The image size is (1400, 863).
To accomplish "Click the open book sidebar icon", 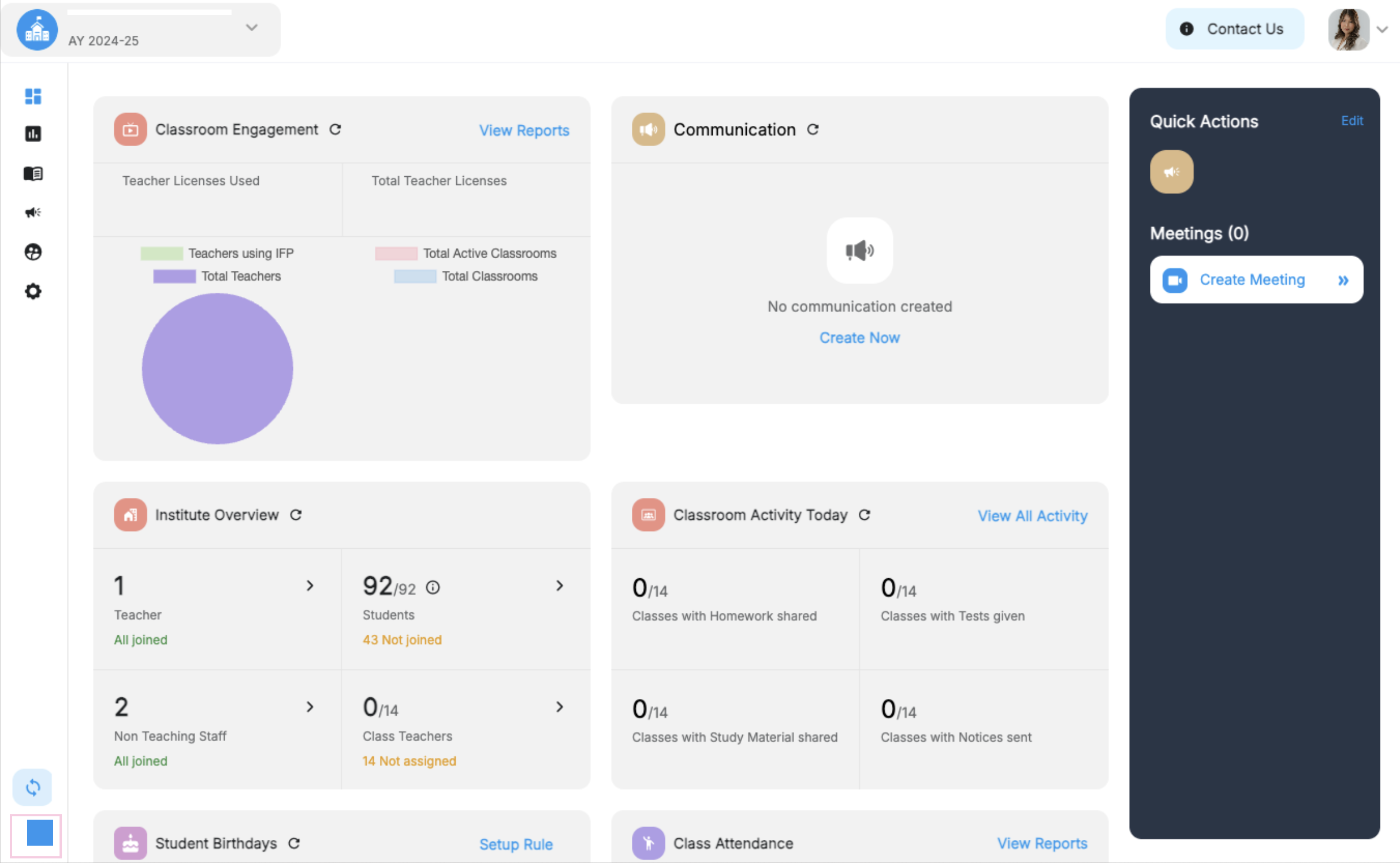I will tap(33, 173).
